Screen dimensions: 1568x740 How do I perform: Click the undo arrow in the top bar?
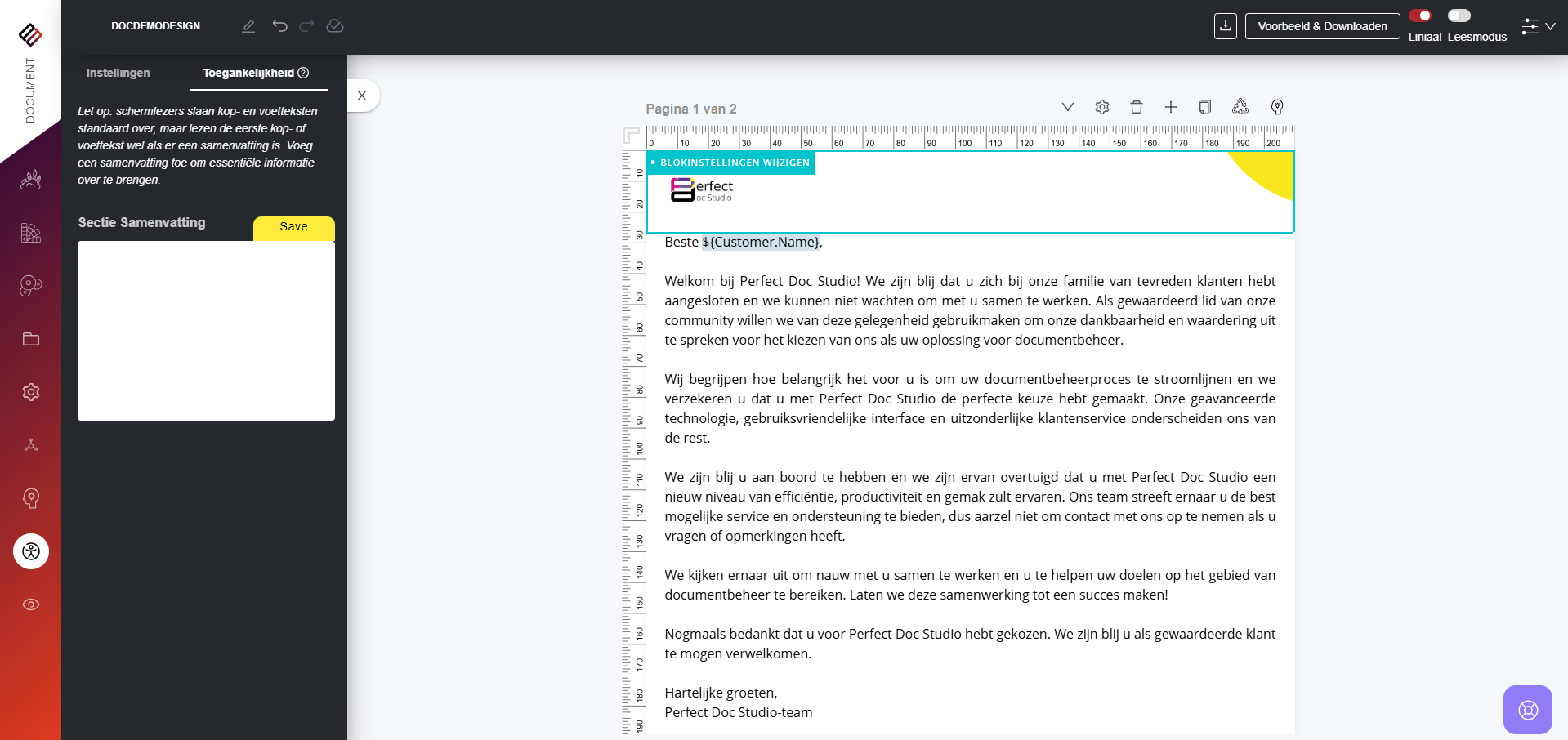(x=279, y=26)
